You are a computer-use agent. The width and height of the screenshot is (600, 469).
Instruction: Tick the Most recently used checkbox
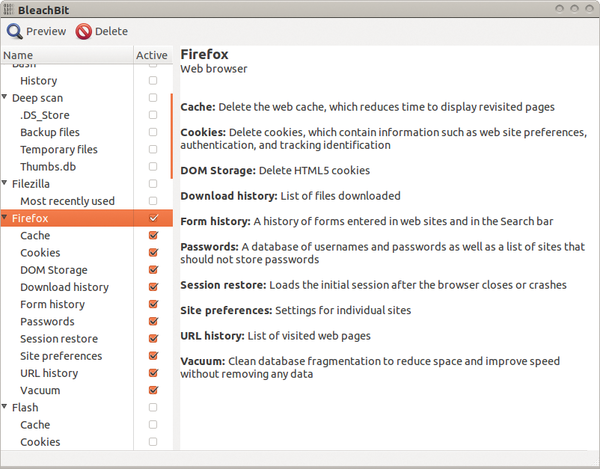pos(153,201)
